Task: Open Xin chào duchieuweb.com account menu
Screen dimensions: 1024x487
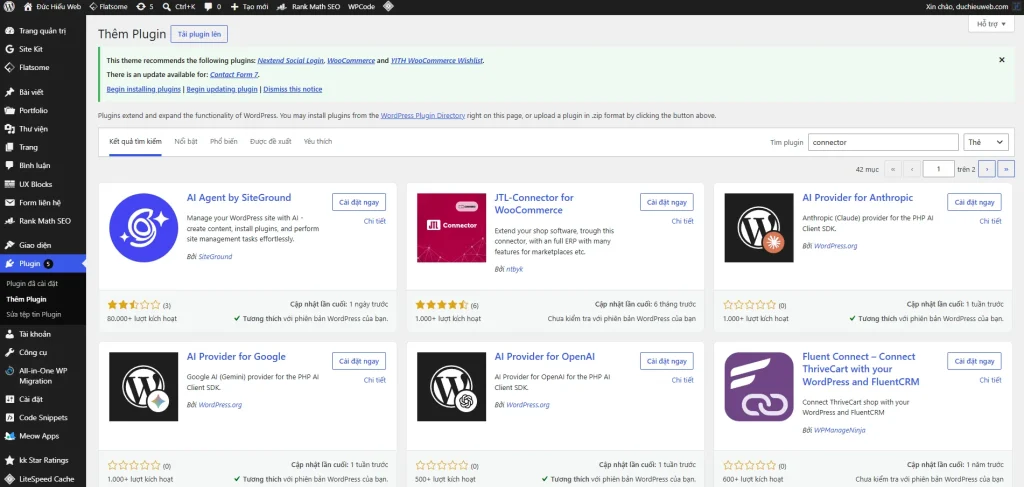Action: coord(971,7)
